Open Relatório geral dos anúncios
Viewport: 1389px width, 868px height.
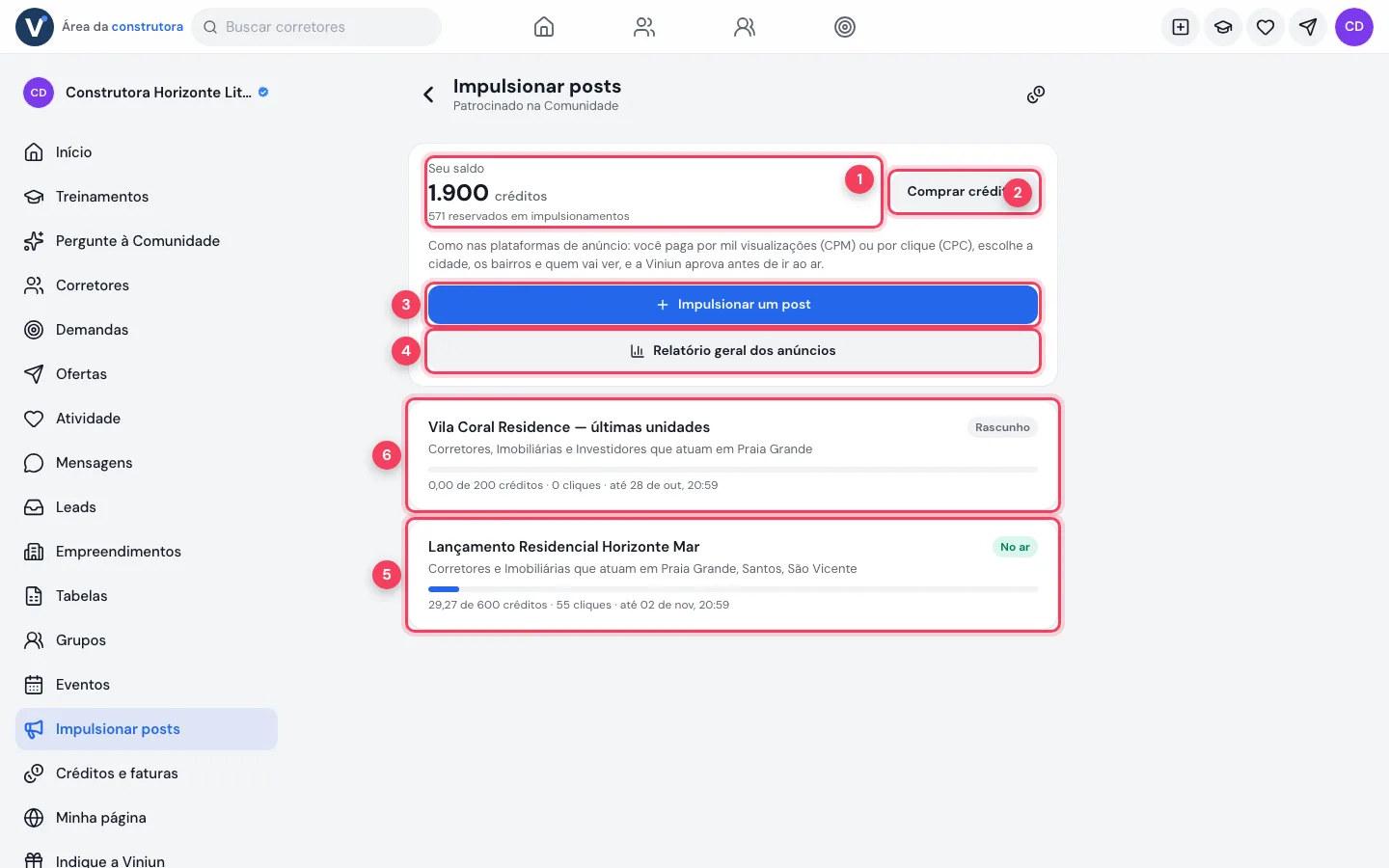pyautogui.click(x=733, y=351)
